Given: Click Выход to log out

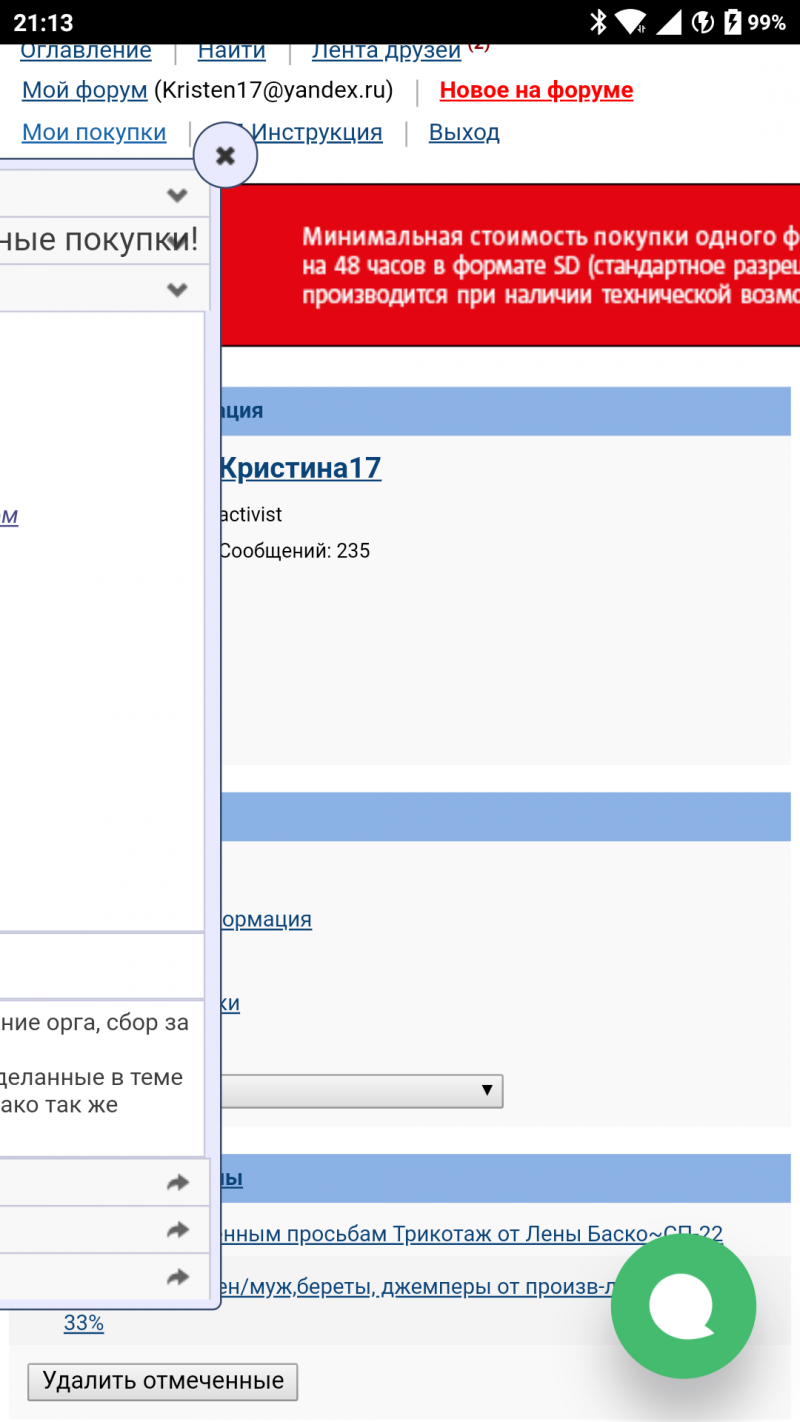Looking at the screenshot, I should [464, 132].
